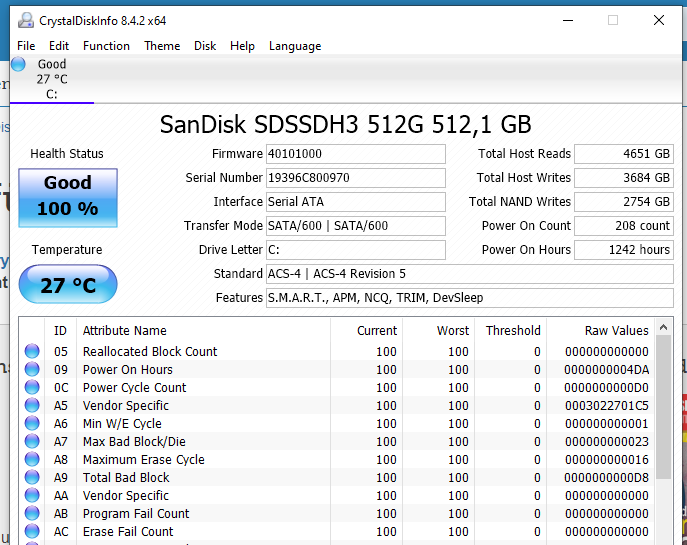Viewport: 687px width, 545px height.
Task: Select the Total Bad Block row text
Action: [126, 477]
